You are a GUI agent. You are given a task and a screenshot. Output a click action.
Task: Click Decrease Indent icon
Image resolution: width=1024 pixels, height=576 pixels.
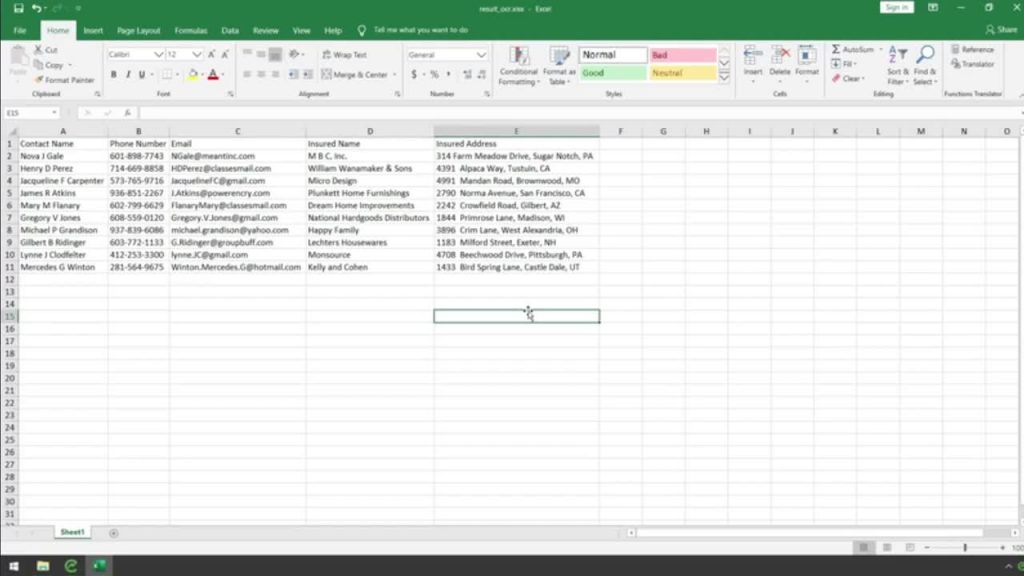293,74
